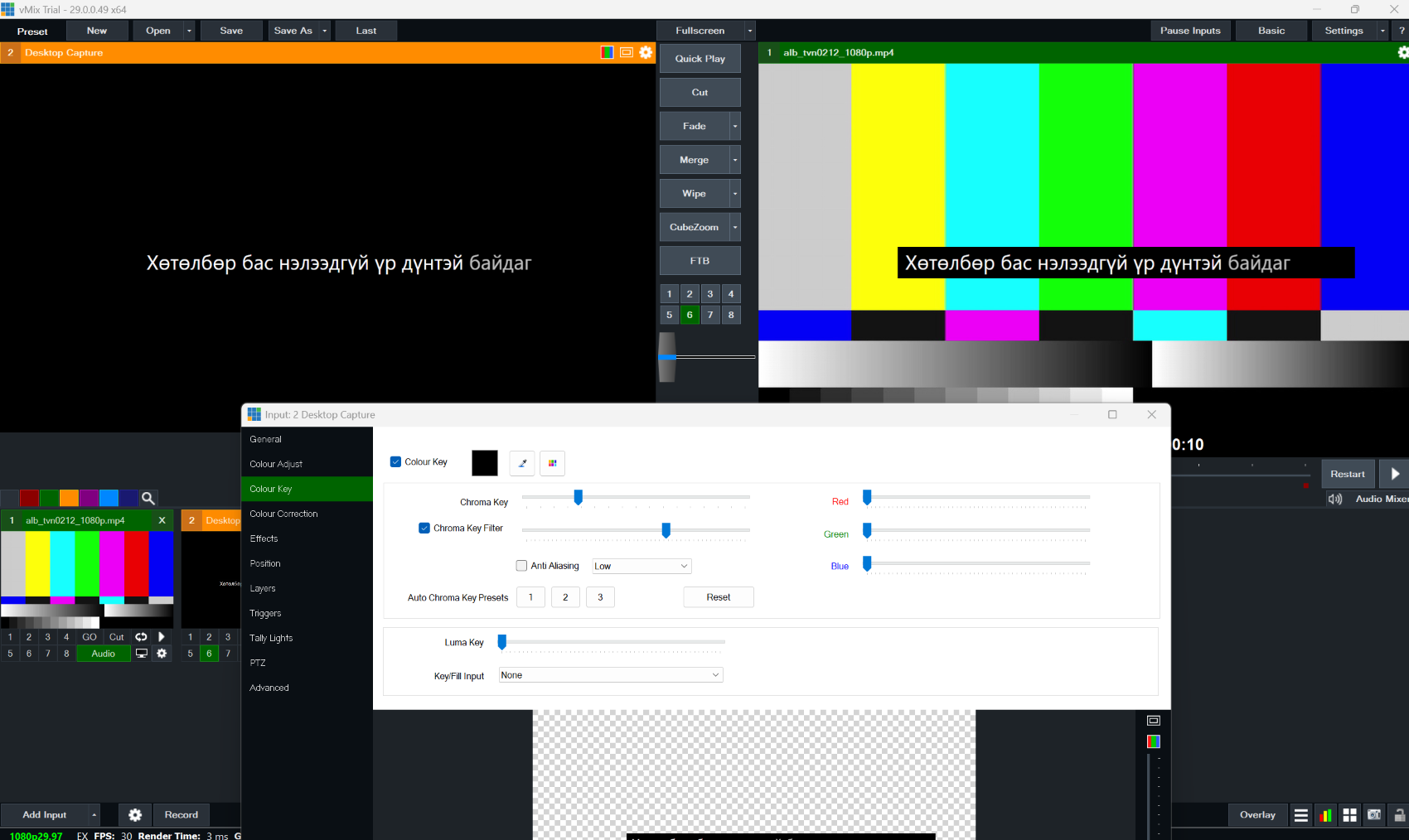This screenshot has width=1409, height=840.
Task: Open the list view icon beside Overlay
Action: 1301,815
